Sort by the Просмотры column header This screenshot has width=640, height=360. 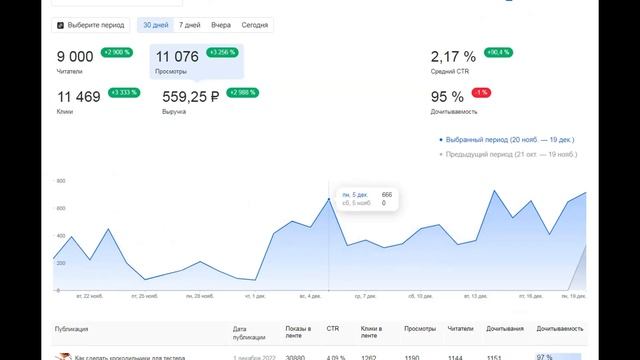pos(420,329)
